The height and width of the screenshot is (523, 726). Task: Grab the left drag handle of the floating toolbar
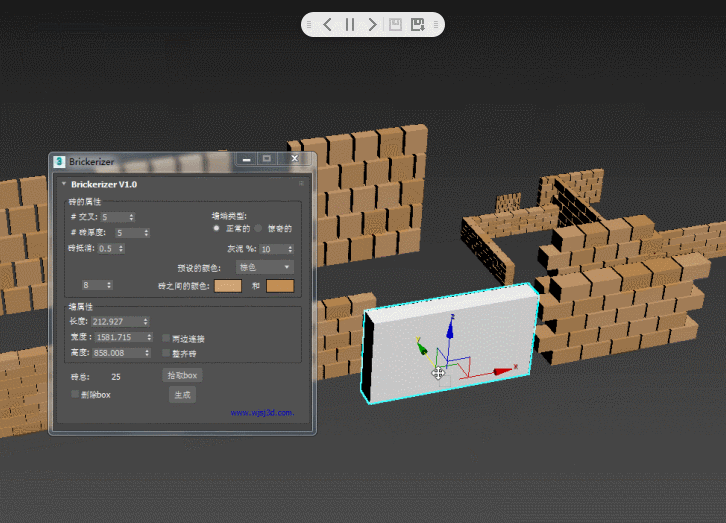(309, 24)
